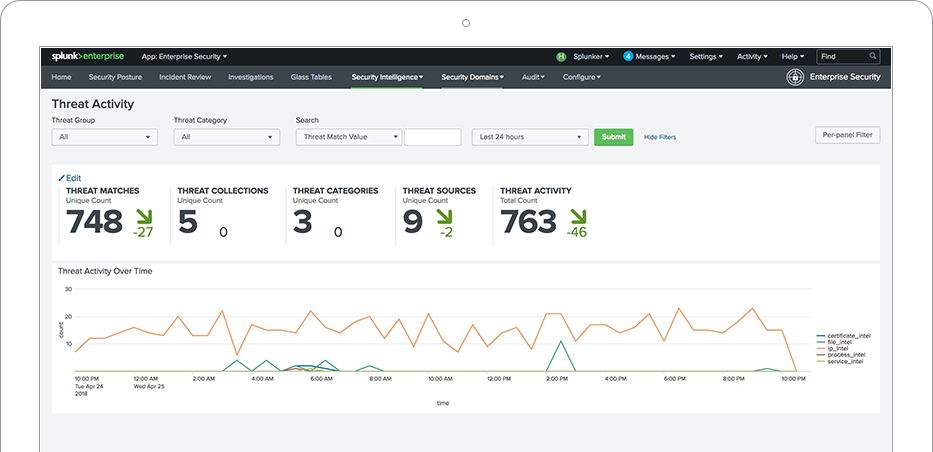The image size is (933, 452).
Task: Open the Security Intelligence menu
Action: point(387,77)
